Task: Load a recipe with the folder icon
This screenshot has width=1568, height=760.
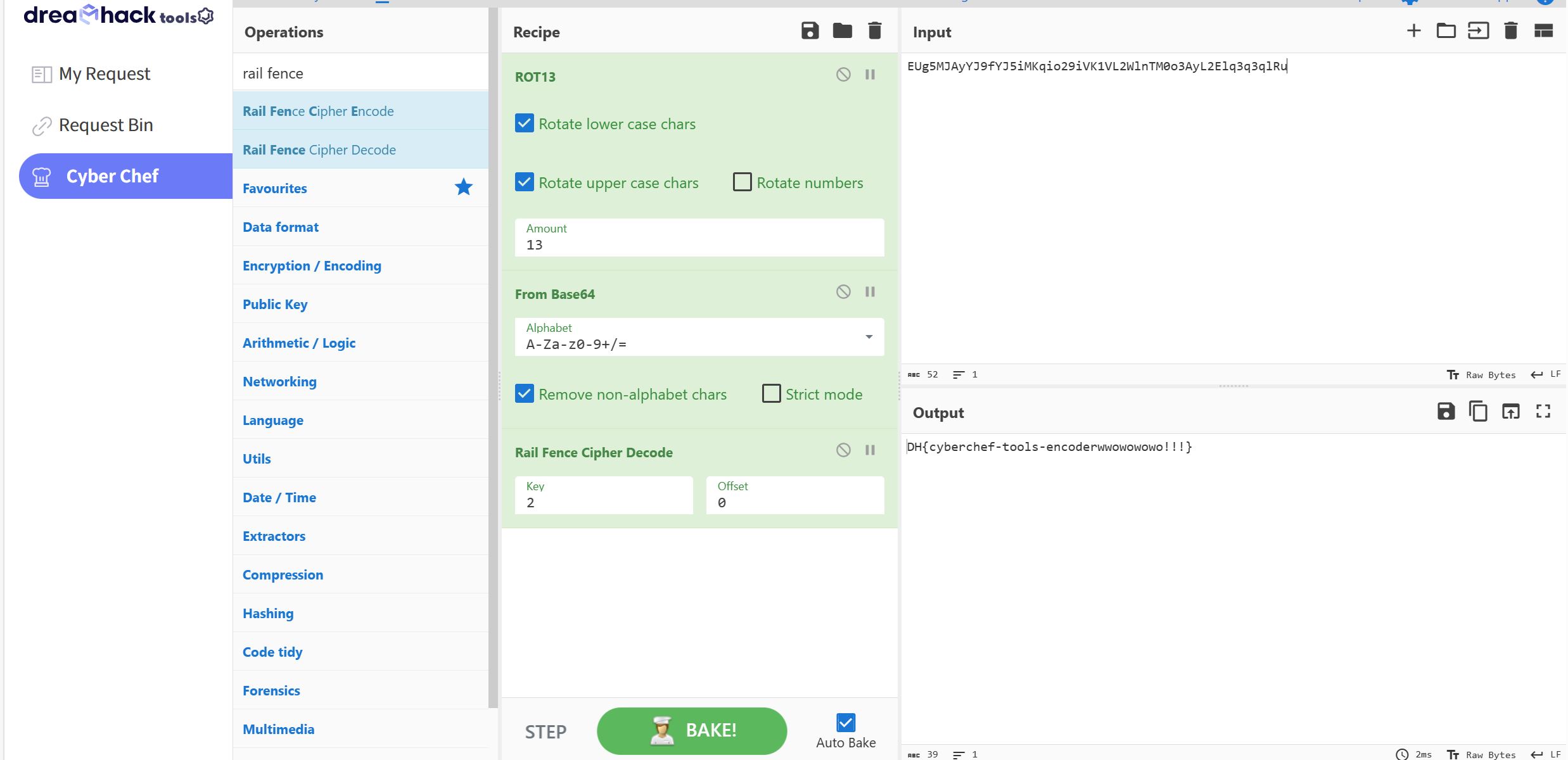Action: click(842, 31)
